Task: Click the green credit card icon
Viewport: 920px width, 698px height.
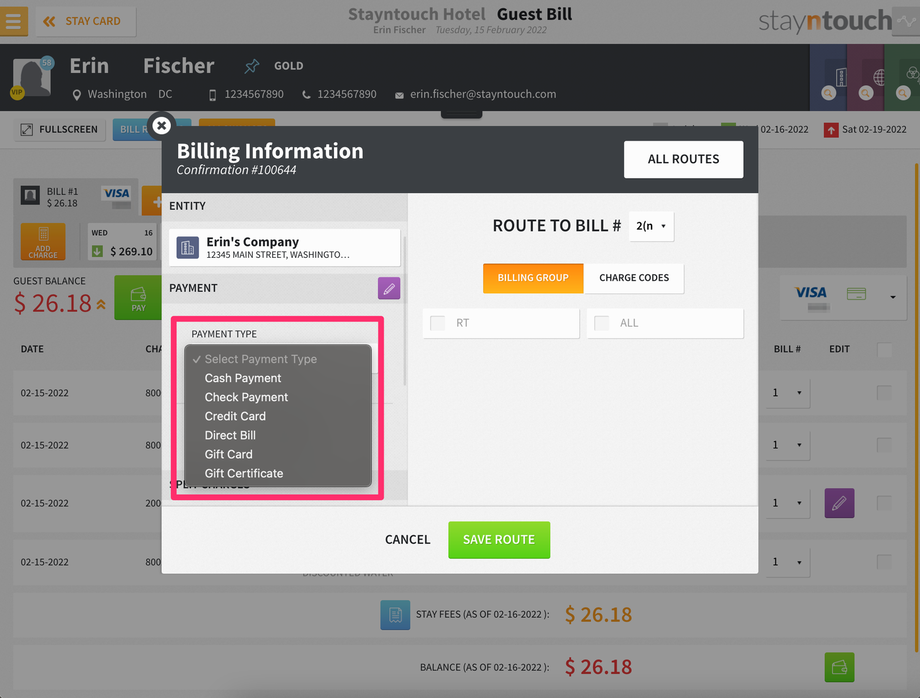Action: [x=856, y=294]
